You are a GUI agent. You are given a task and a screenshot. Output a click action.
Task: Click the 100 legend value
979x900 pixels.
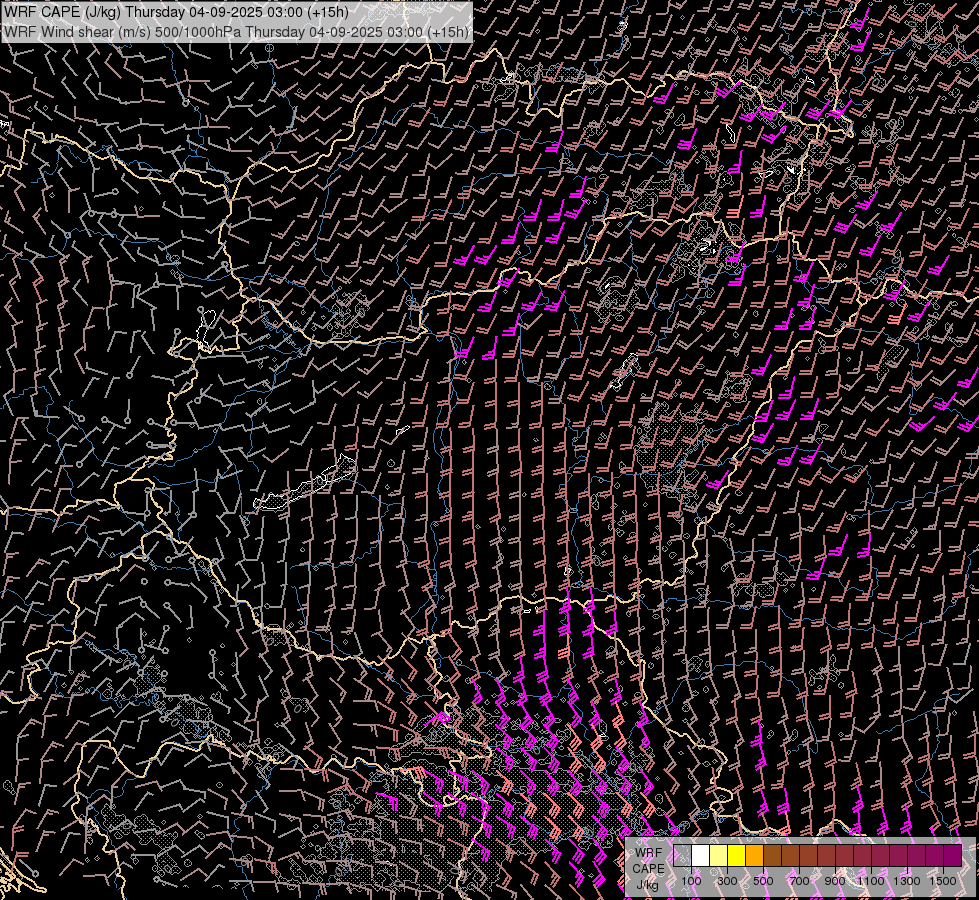click(691, 881)
